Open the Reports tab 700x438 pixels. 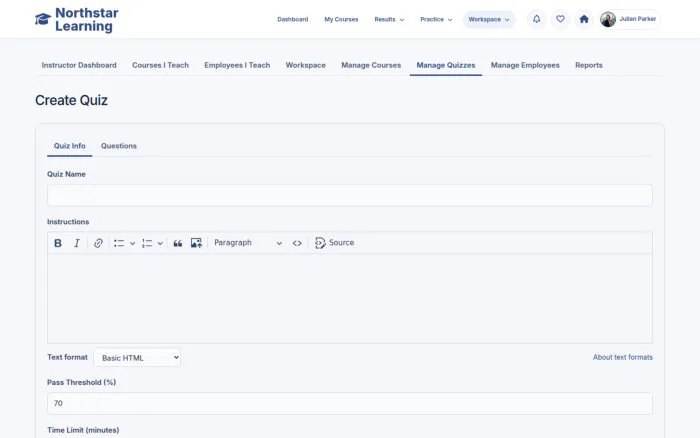click(x=588, y=65)
